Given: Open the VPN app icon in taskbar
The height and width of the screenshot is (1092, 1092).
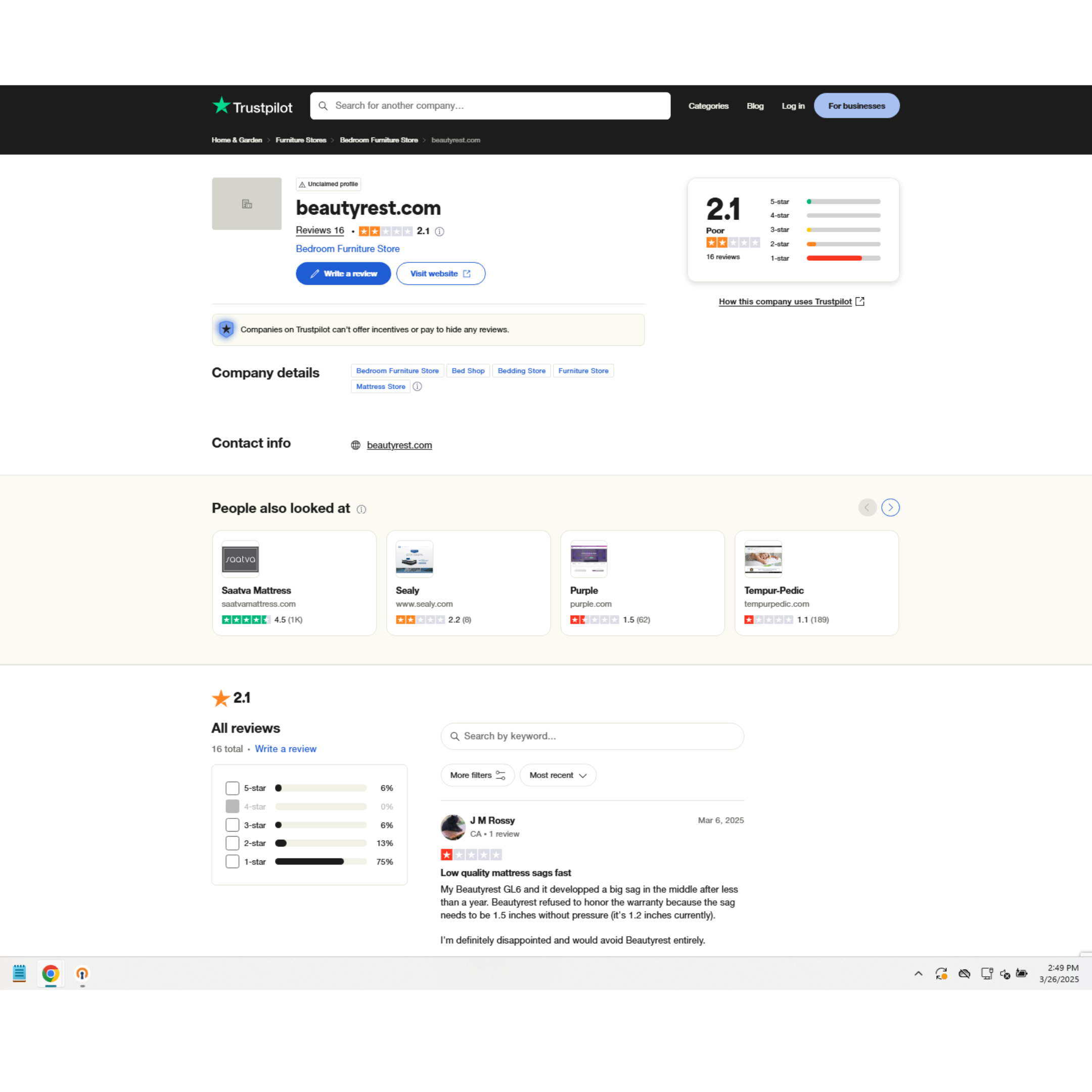Looking at the screenshot, I should 82,973.
